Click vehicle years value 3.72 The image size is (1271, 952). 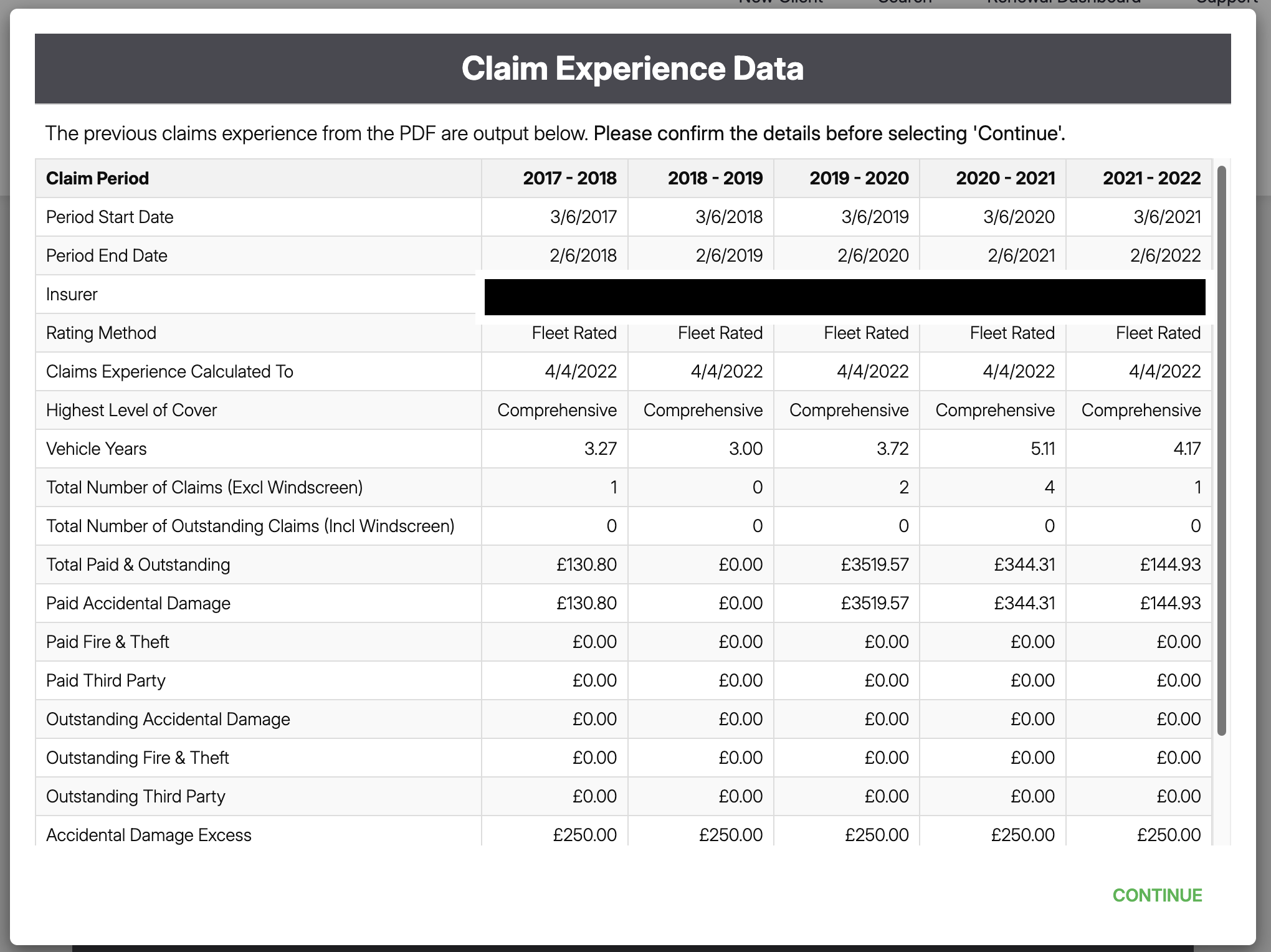[x=892, y=449]
